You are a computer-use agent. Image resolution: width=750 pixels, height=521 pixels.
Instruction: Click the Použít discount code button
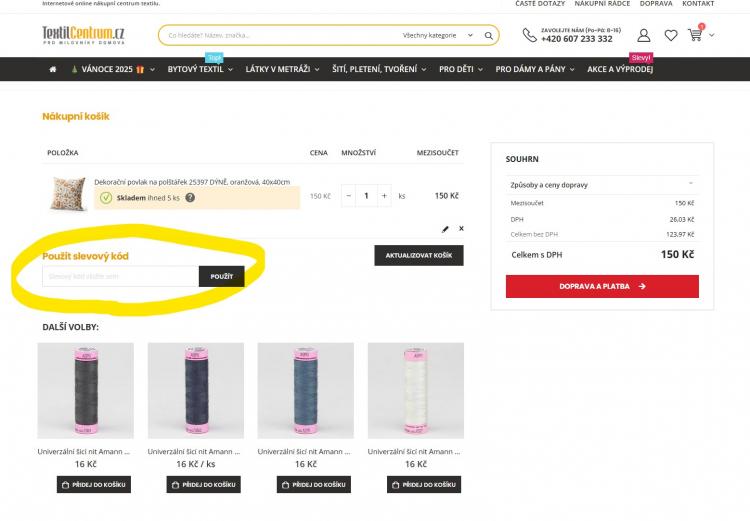pyautogui.click(x=221, y=276)
